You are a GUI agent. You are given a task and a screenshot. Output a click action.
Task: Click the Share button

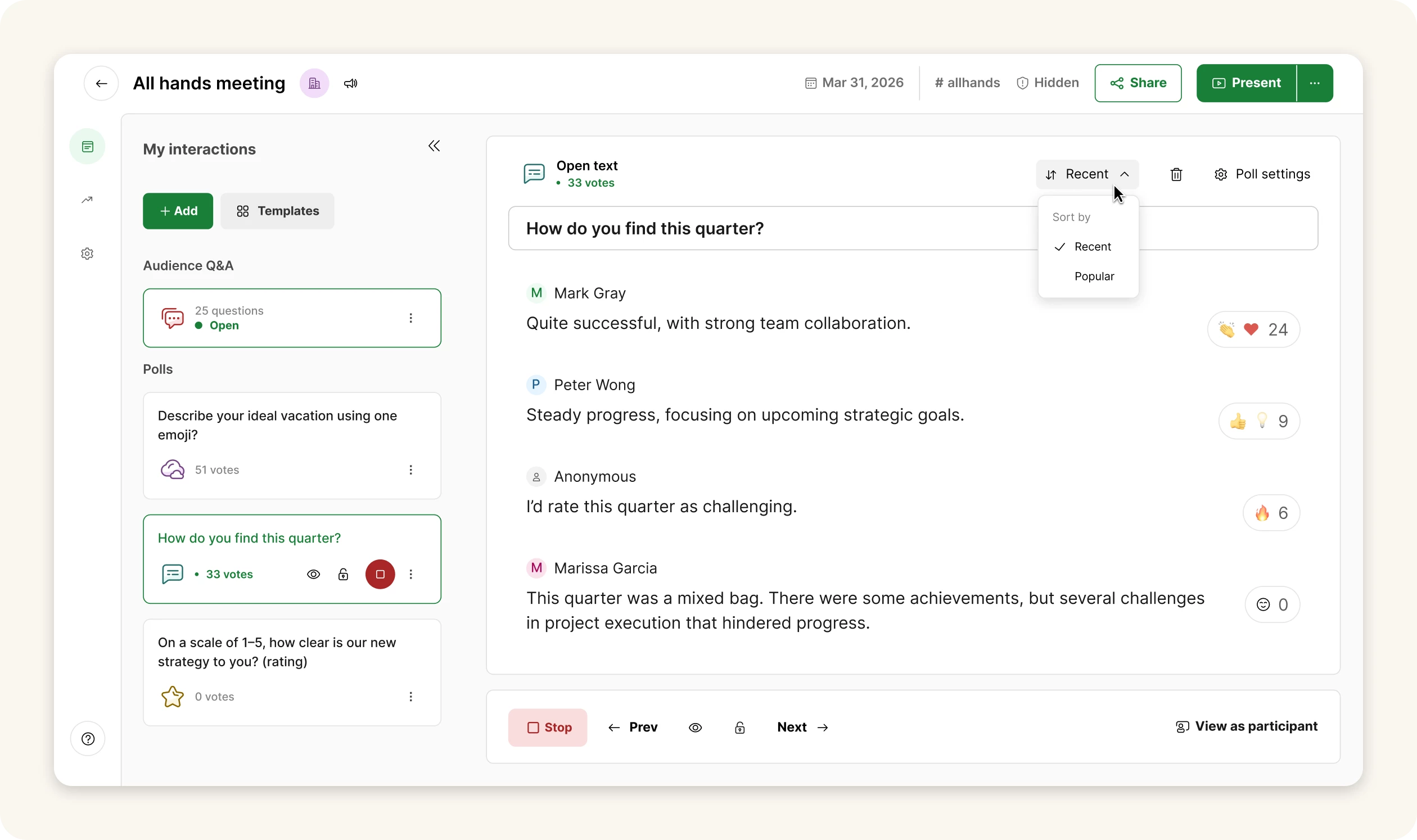(x=1138, y=83)
